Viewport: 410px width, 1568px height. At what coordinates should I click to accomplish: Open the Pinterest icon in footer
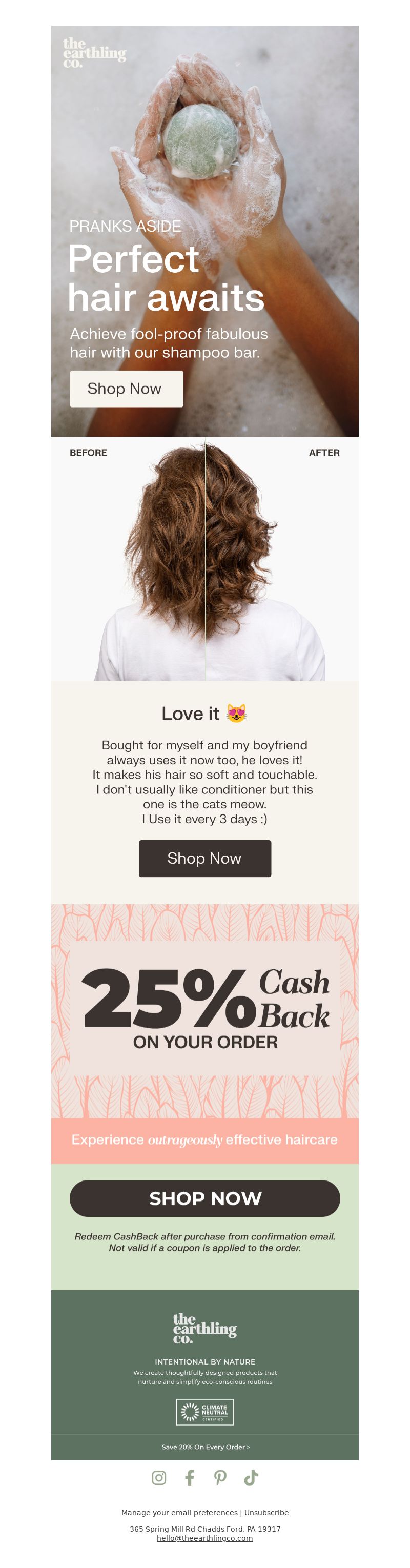coord(220,1478)
